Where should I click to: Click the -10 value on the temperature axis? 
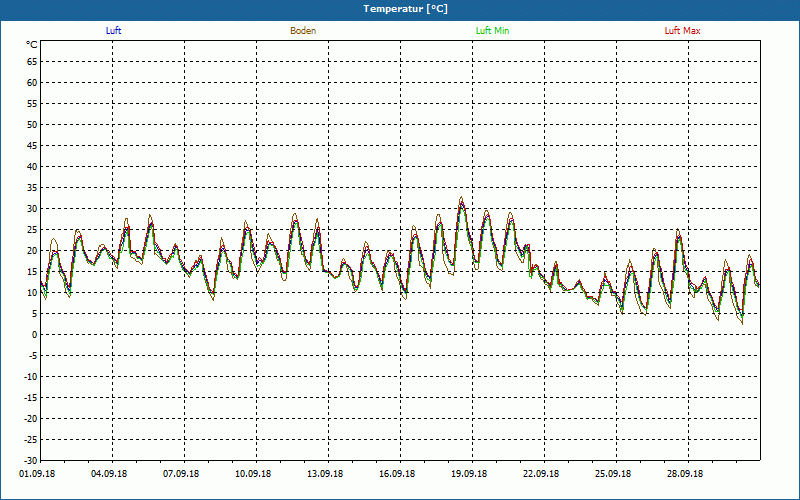31,377
